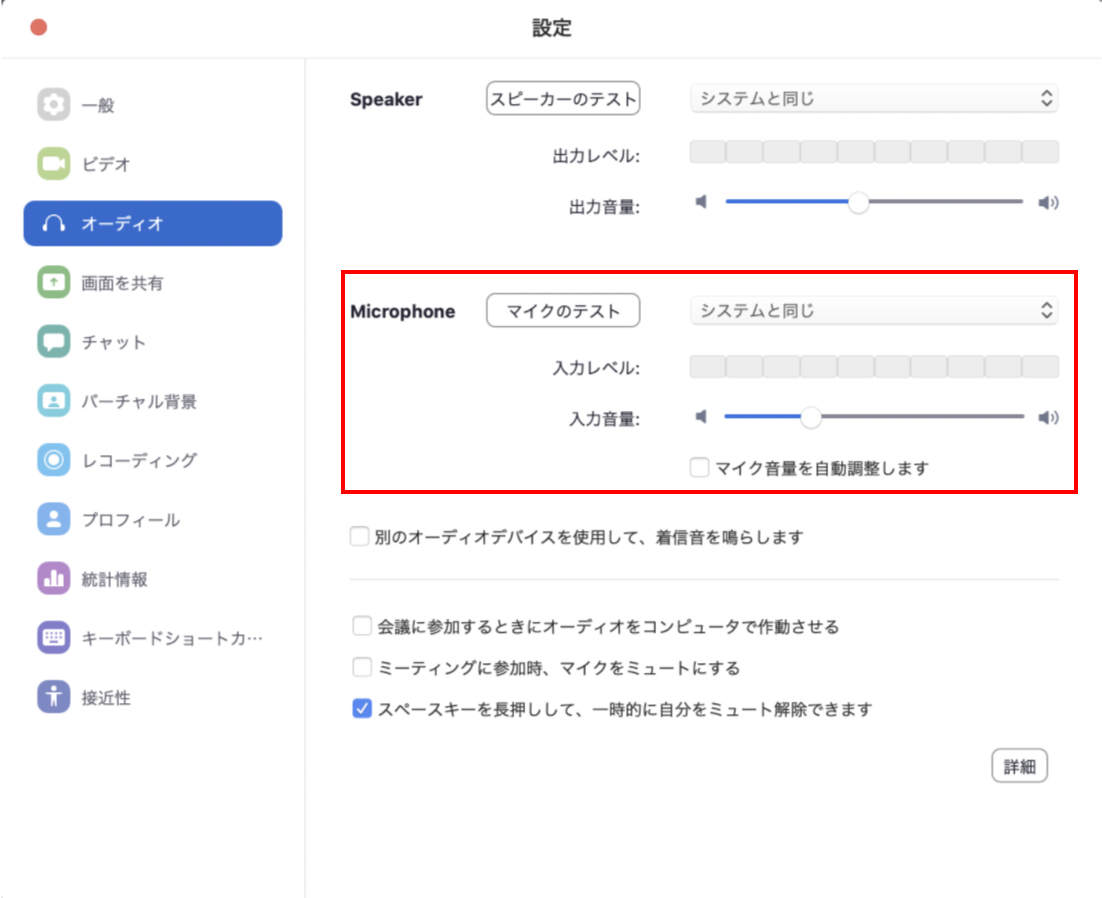1102x898 pixels.
Task: Click the 出力レベル meter bar
Action: point(874,152)
